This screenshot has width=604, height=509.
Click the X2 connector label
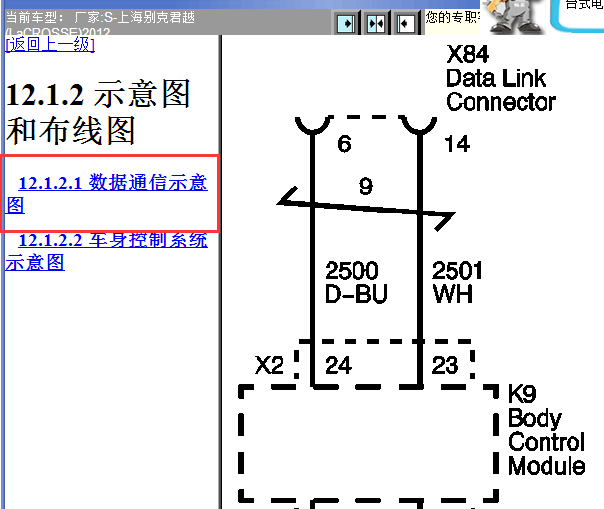[x=269, y=365]
